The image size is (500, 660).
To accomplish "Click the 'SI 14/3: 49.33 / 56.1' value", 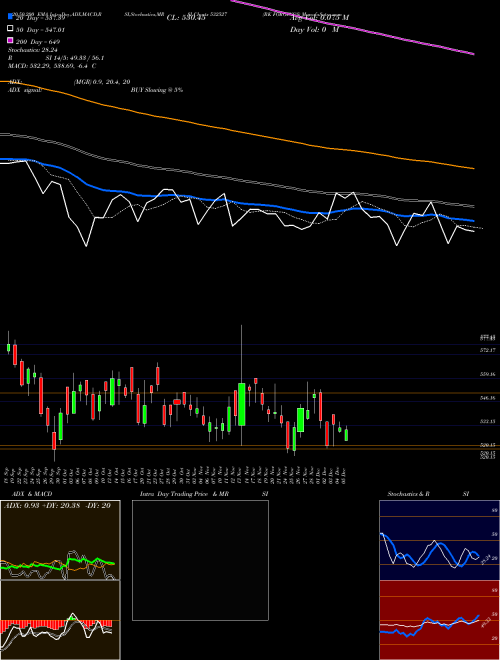I will coord(75,58).
